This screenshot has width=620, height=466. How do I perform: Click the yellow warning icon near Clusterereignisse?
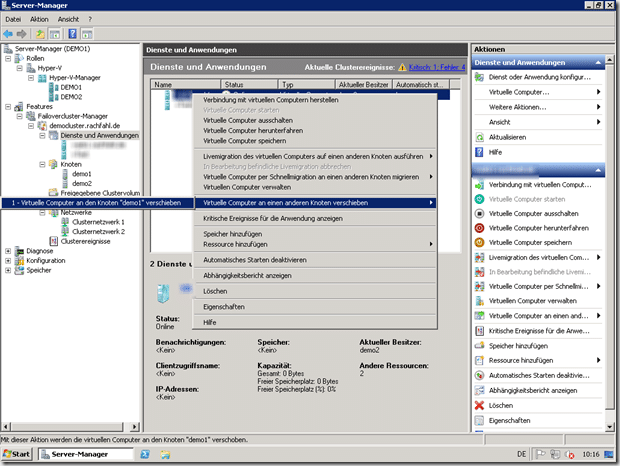tap(402, 67)
